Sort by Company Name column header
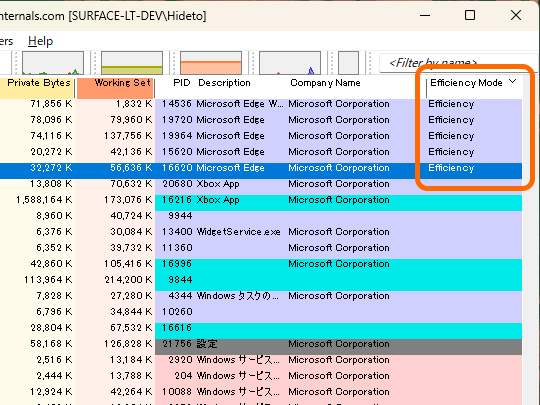 click(x=325, y=83)
